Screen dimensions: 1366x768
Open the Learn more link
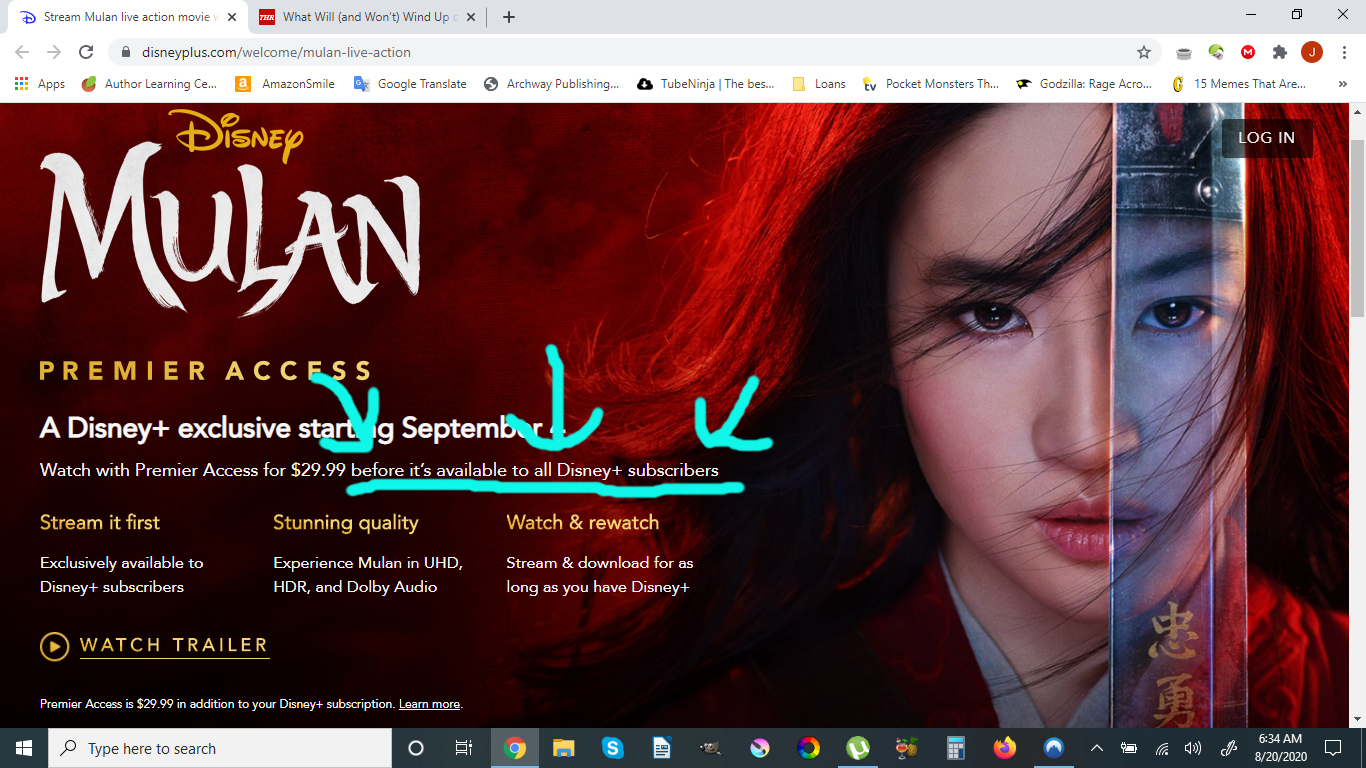pos(429,704)
